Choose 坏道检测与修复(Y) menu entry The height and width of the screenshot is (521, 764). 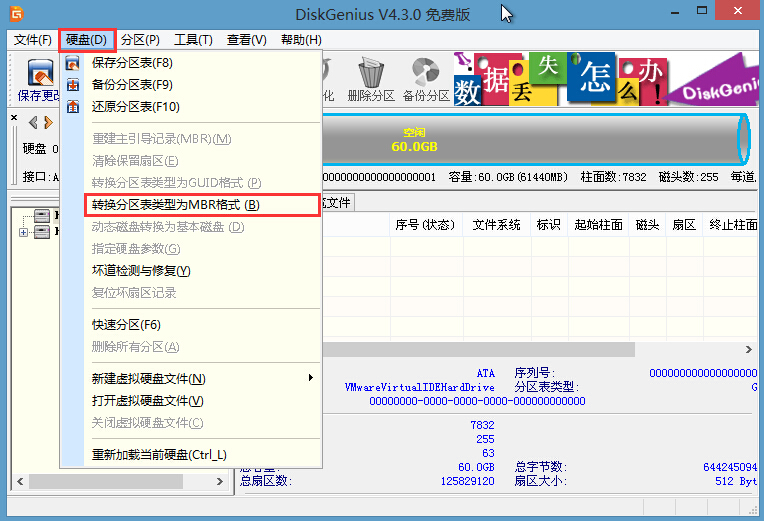[x=191, y=270]
